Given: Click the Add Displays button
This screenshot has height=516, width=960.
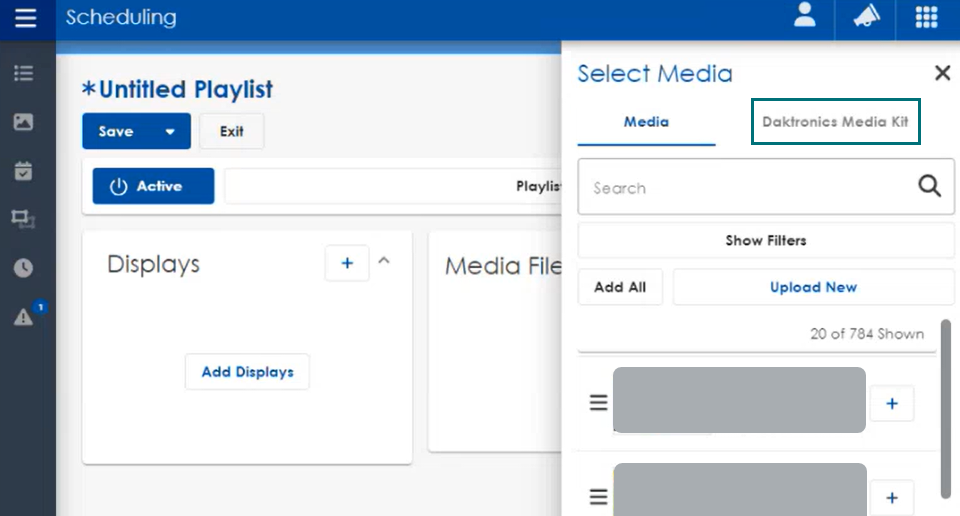Looking at the screenshot, I should coord(247,371).
